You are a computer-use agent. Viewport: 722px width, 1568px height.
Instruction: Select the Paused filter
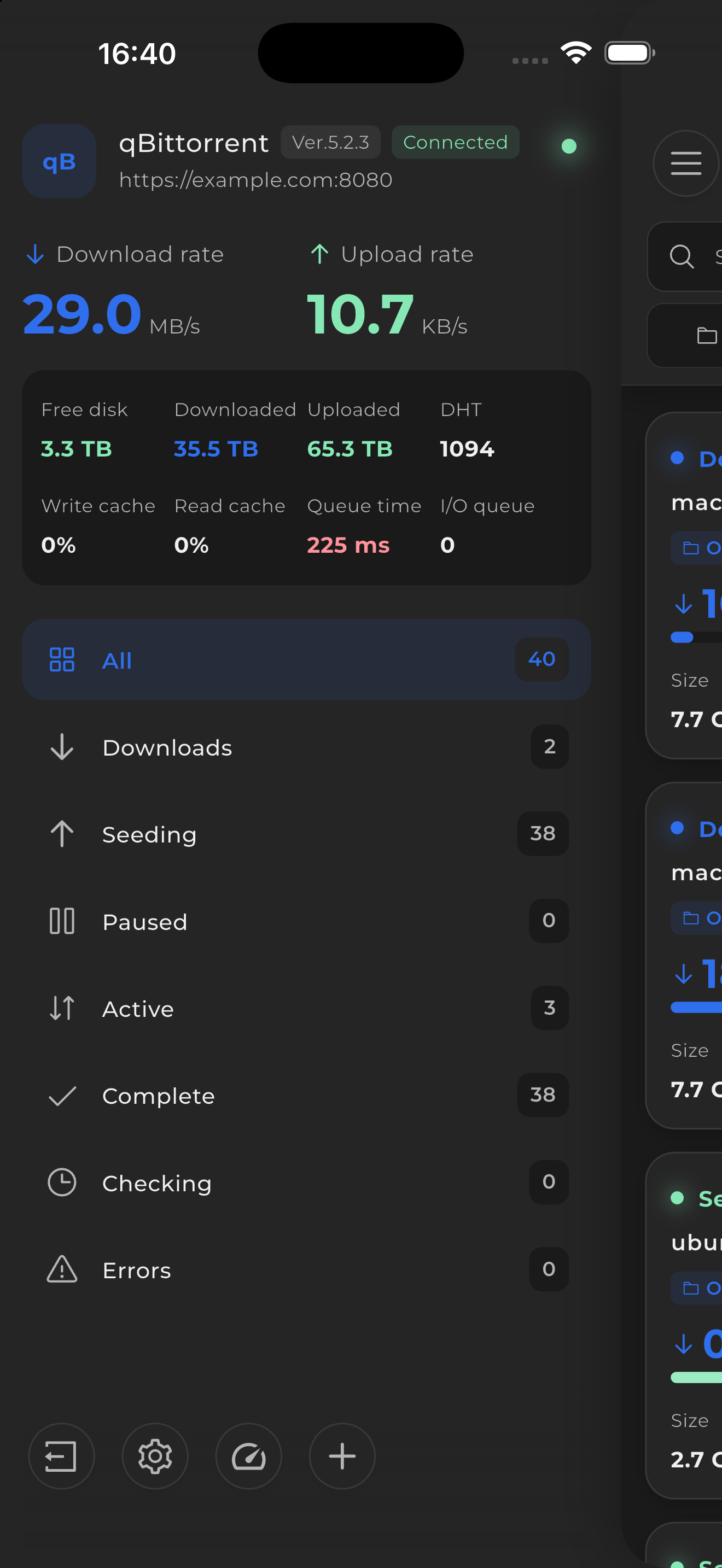coord(307,921)
